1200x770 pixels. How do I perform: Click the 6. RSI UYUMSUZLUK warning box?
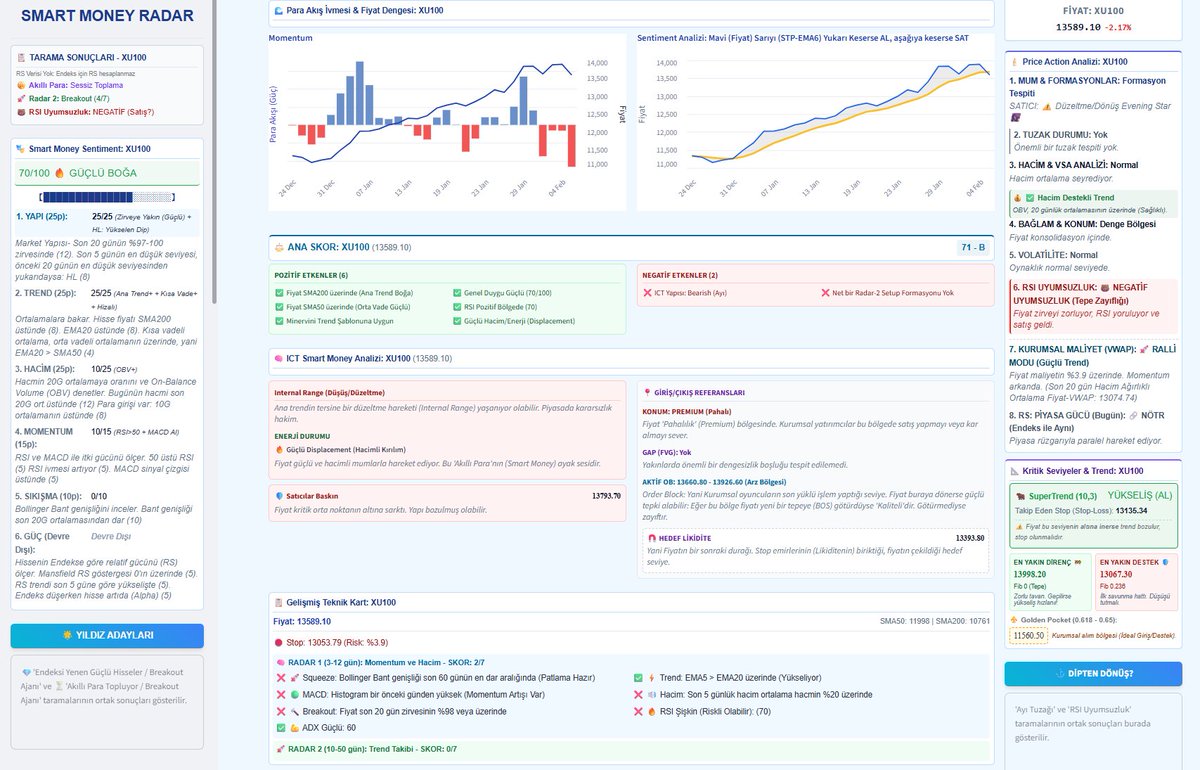coord(1093,306)
